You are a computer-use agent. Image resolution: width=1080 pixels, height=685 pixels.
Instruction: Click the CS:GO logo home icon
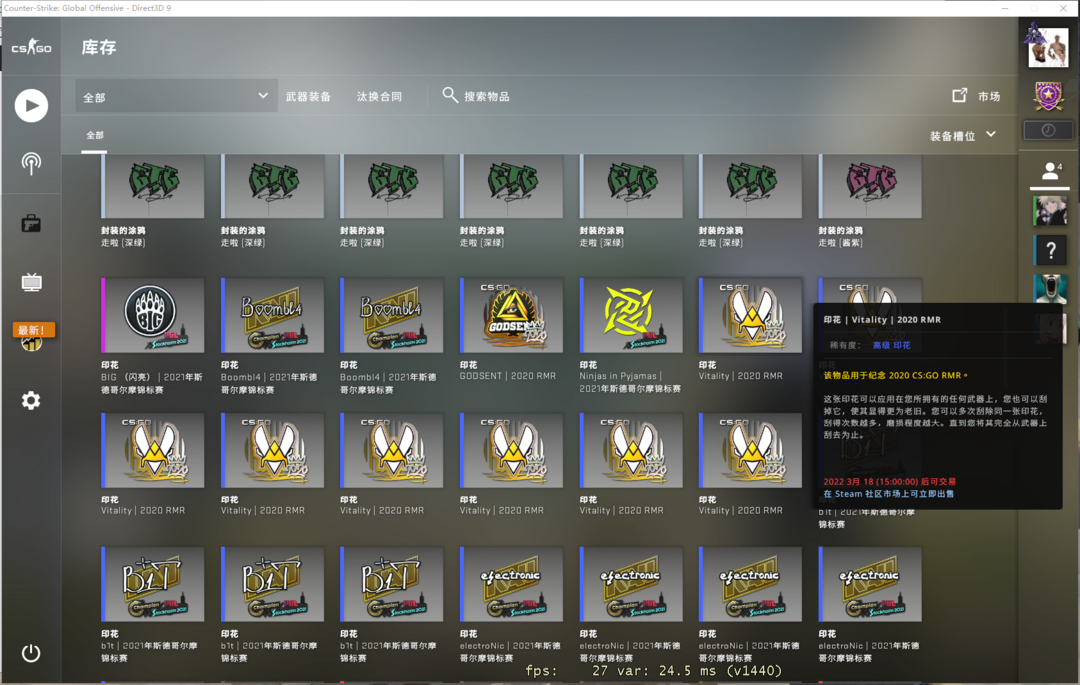click(x=31, y=48)
